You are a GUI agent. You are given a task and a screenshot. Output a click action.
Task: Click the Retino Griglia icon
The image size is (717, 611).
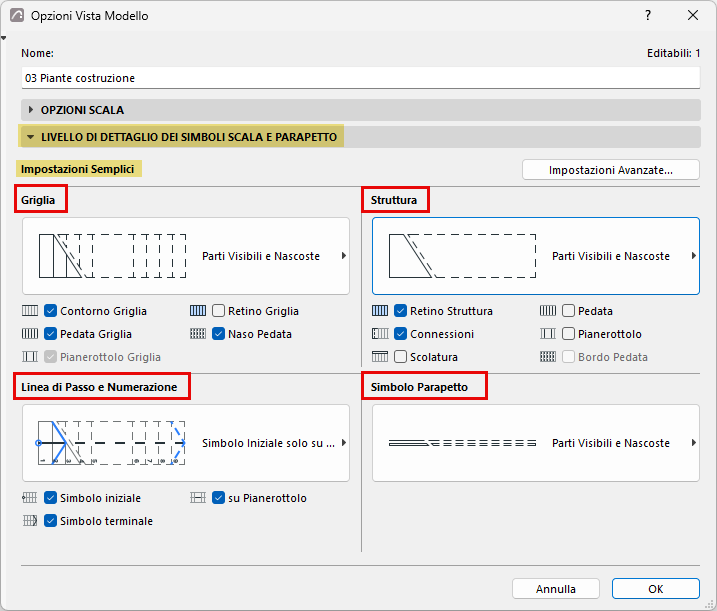click(198, 311)
